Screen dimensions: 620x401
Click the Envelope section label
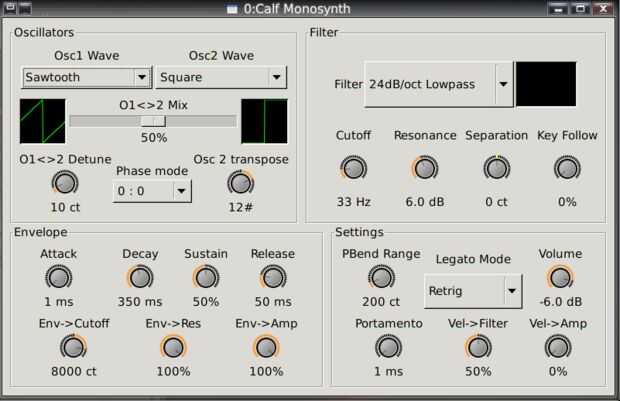(x=40, y=232)
